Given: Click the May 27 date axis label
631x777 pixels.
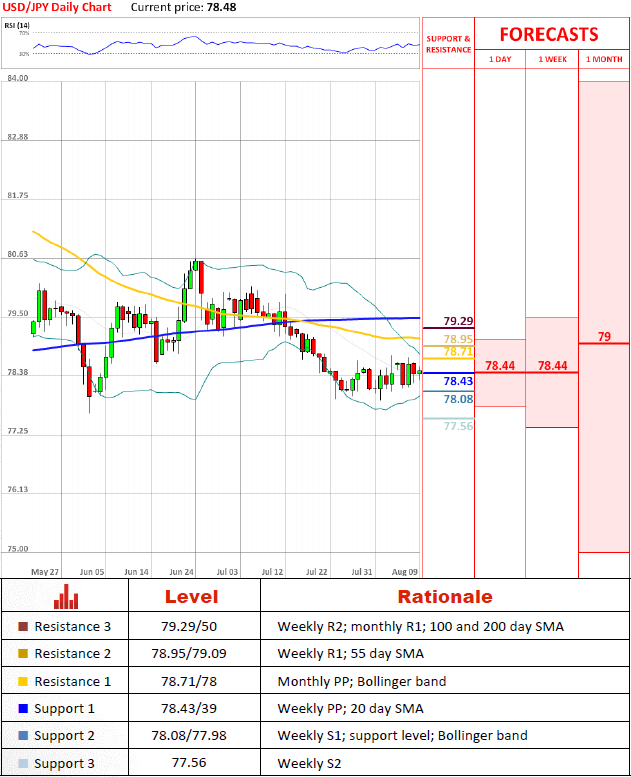Looking at the screenshot, I should click(45, 572).
